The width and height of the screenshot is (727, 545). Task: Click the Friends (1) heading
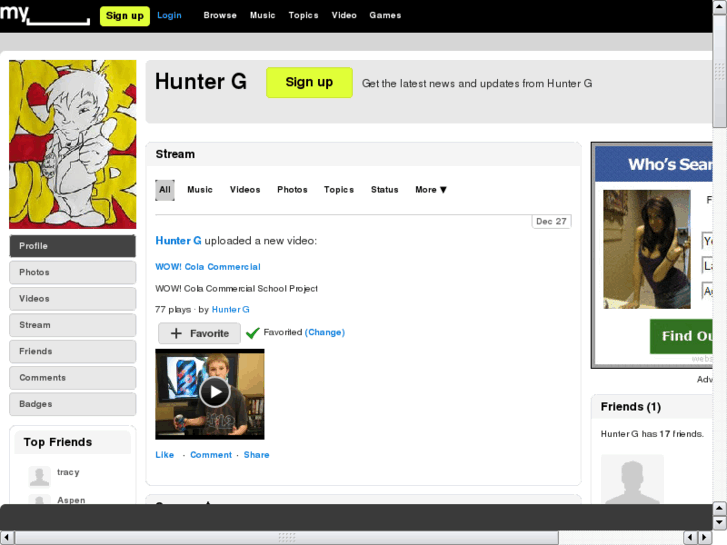[631, 407]
